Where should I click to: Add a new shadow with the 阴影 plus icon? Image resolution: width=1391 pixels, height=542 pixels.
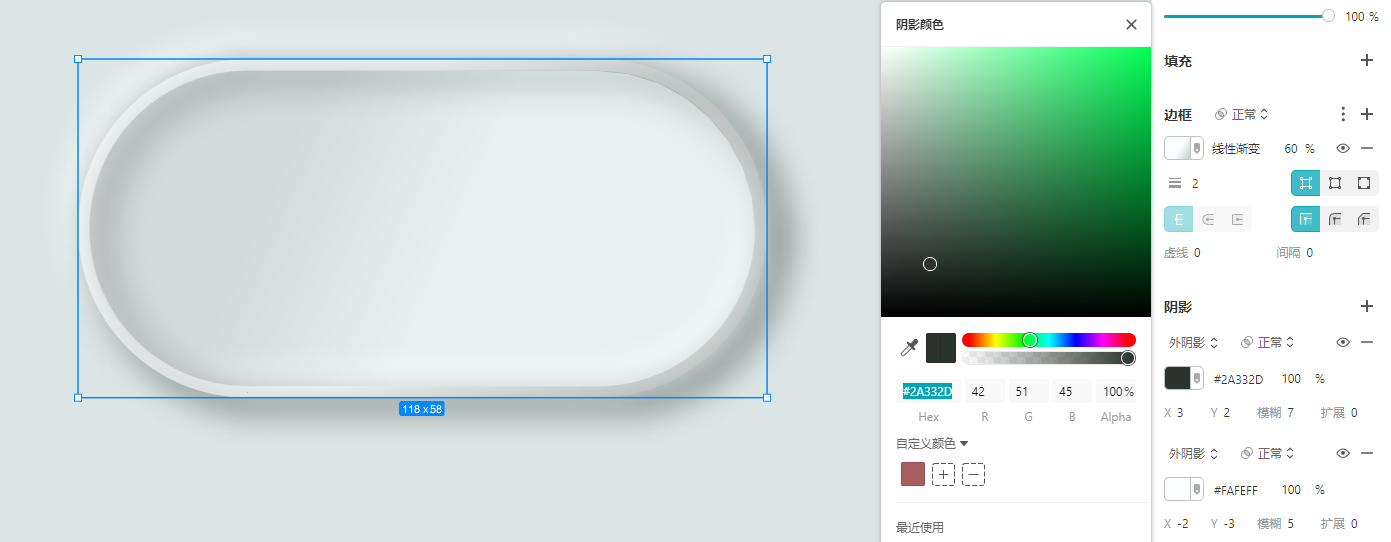(x=1367, y=306)
